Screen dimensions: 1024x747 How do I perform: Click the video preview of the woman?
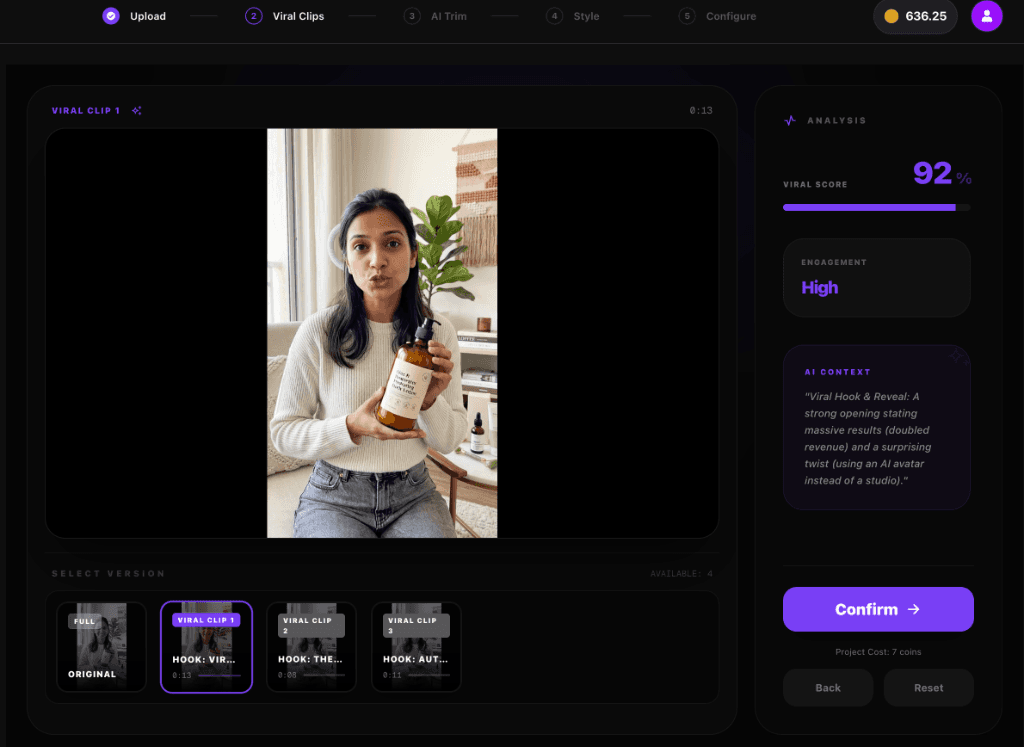[x=382, y=333]
